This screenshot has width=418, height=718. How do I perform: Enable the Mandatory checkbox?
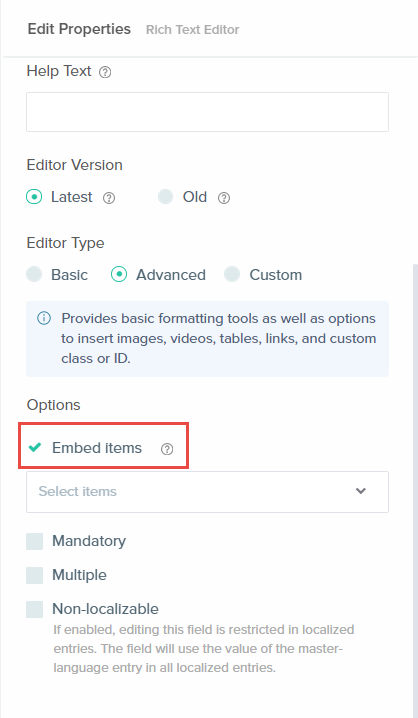coord(34,541)
